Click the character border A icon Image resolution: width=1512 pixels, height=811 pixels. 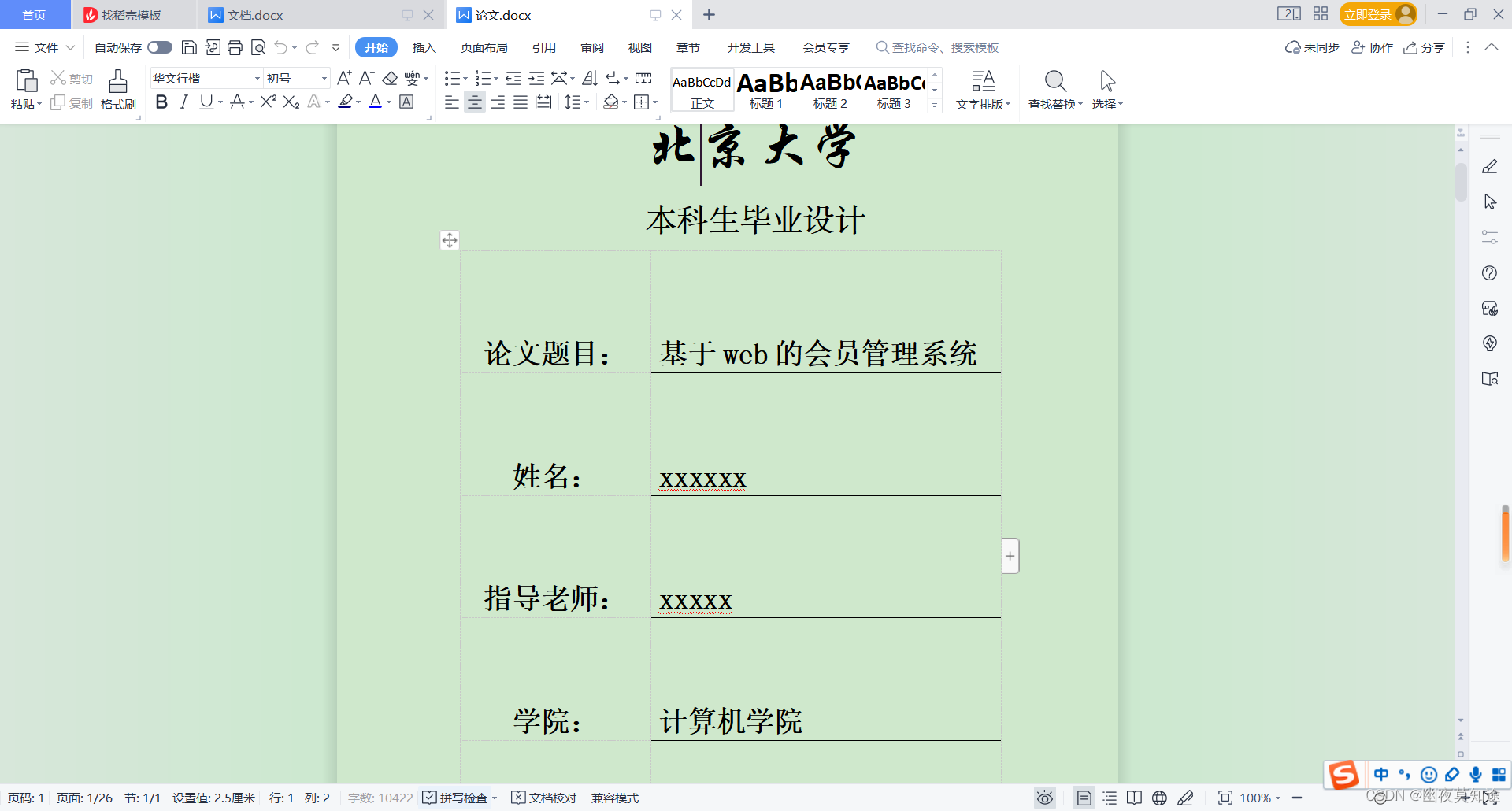406,102
